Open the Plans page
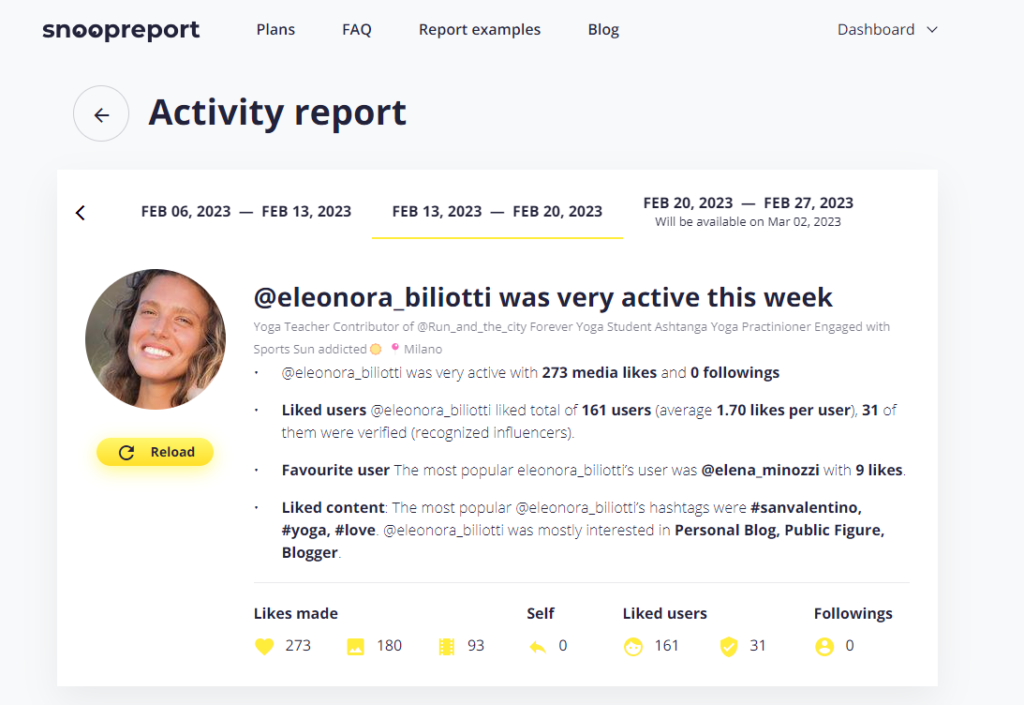The height and width of the screenshot is (705, 1024). click(276, 29)
